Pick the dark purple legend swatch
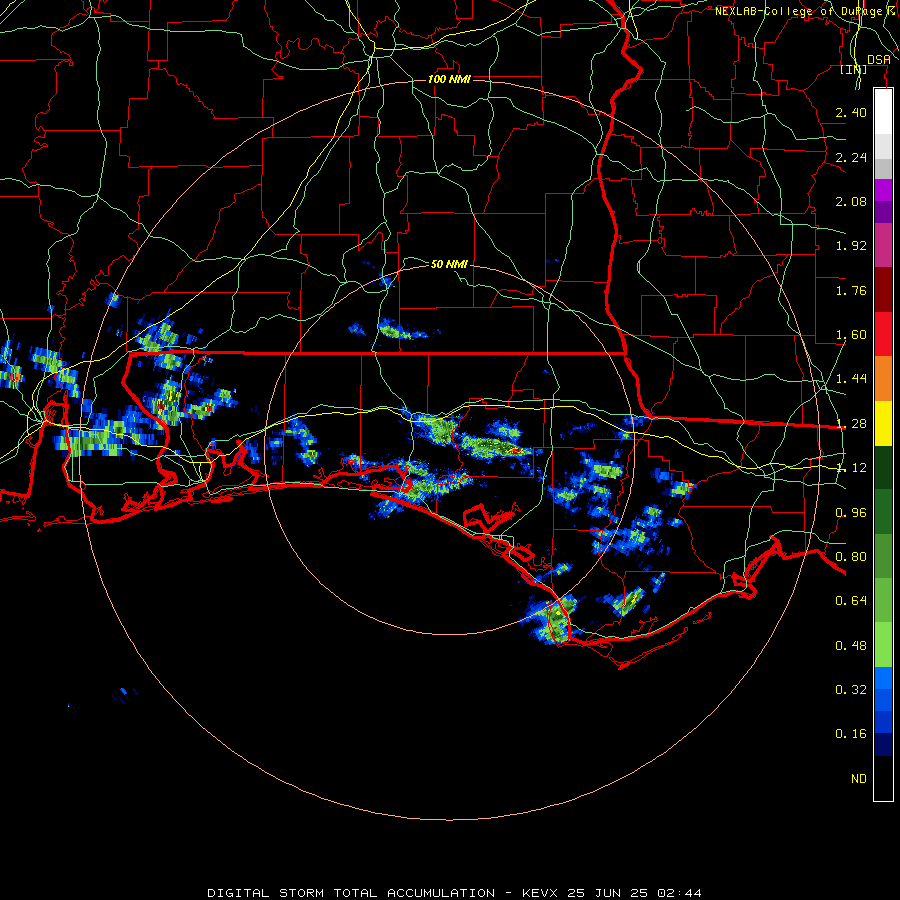Viewport: 900px width, 900px height. [883, 212]
